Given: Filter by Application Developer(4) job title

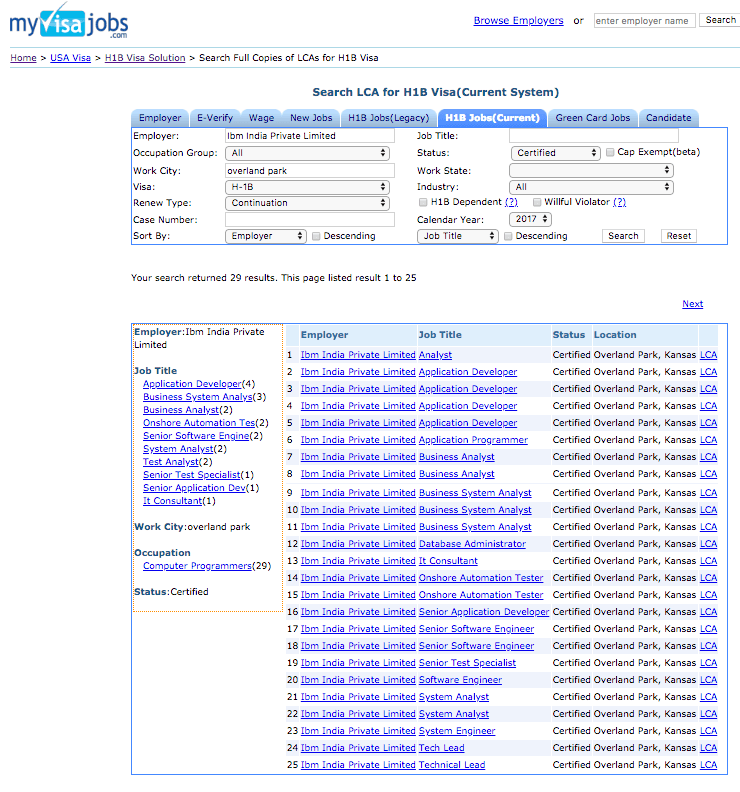Looking at the screenshot, I should coord(192,384).
